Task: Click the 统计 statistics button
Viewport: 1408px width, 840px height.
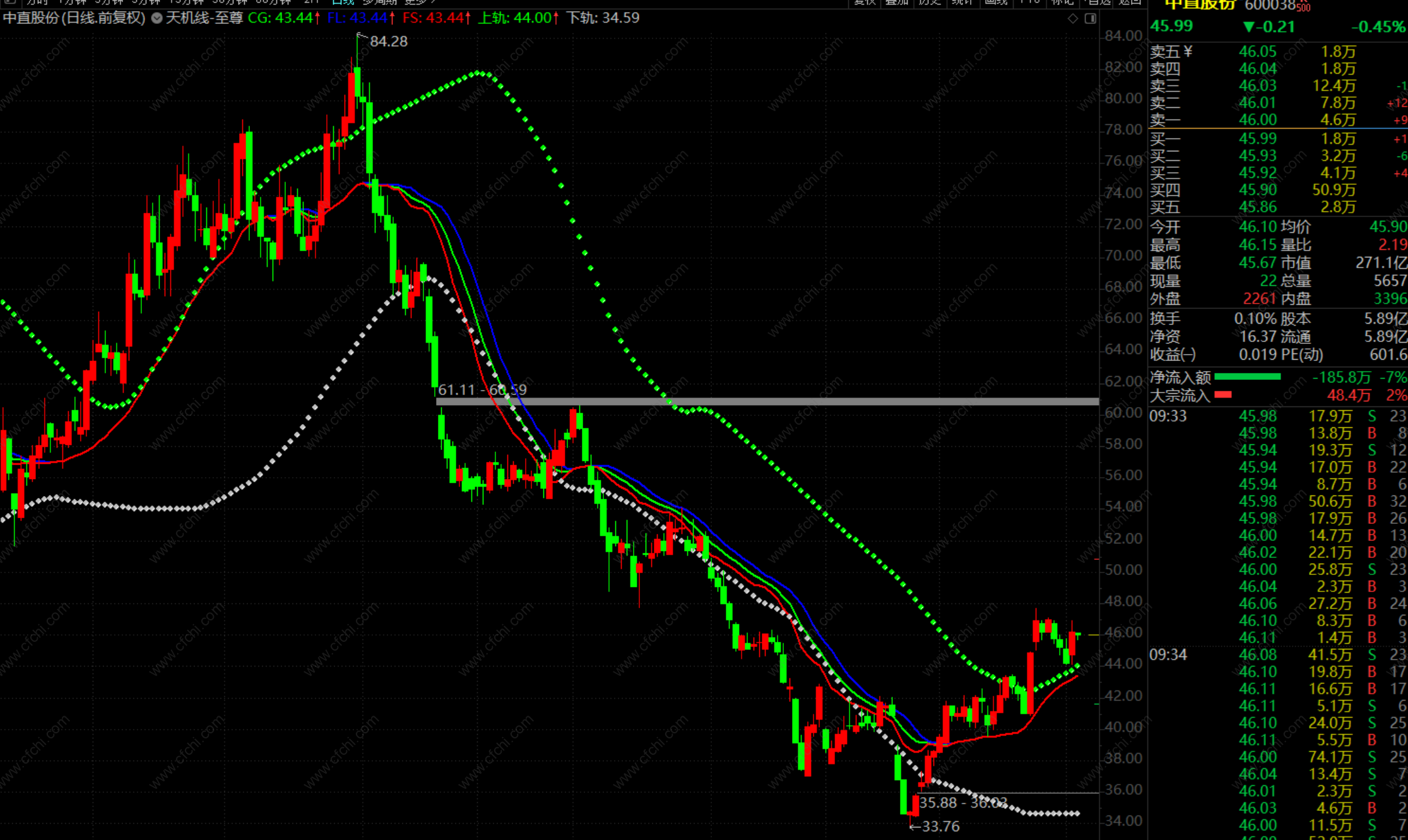Action: point(962,2)
